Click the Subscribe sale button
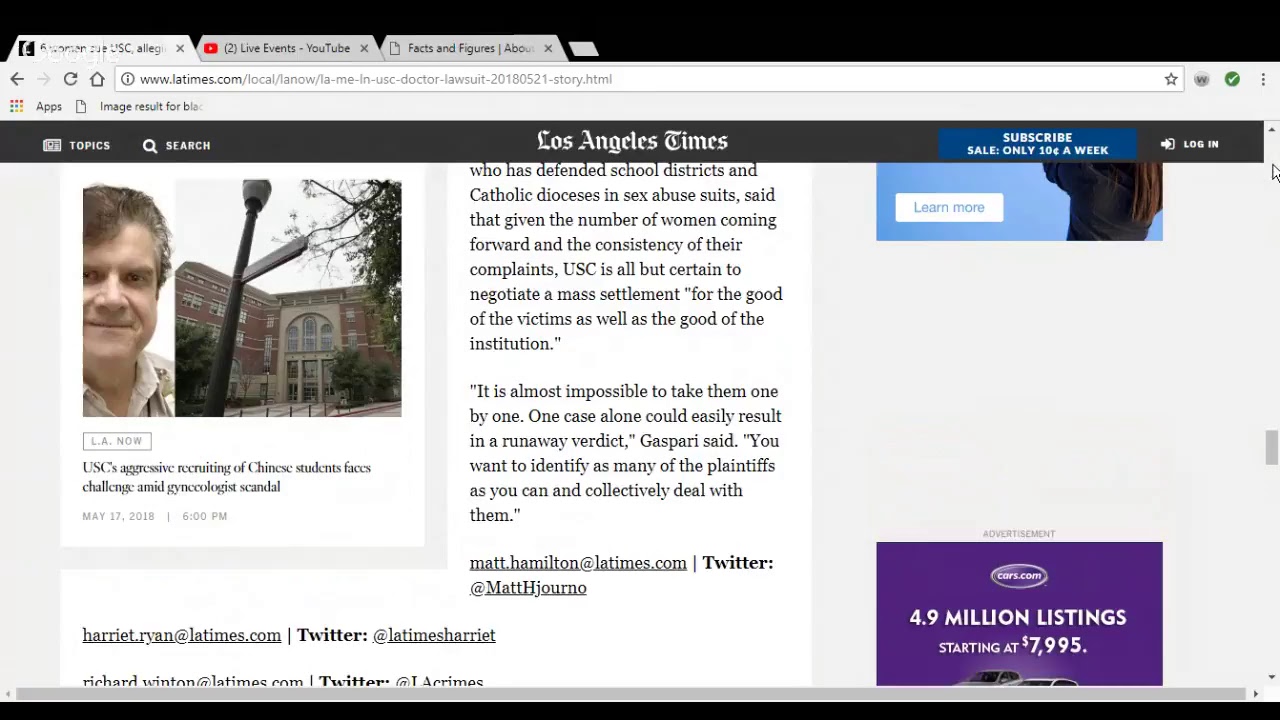This screenshot has height=720, width=1280. coord(1037,144)
